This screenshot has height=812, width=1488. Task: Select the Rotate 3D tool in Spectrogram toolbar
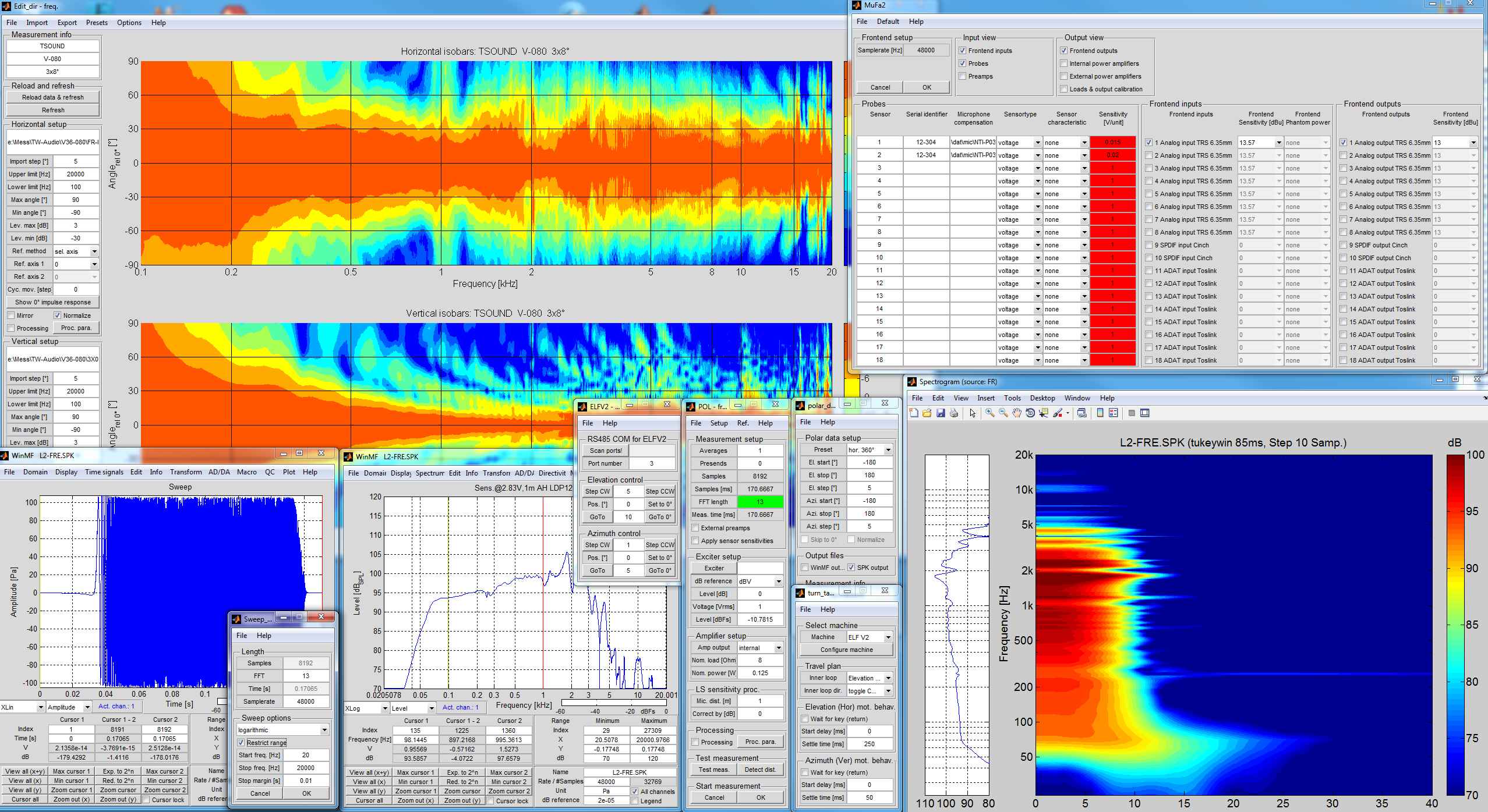point(1031,413)
